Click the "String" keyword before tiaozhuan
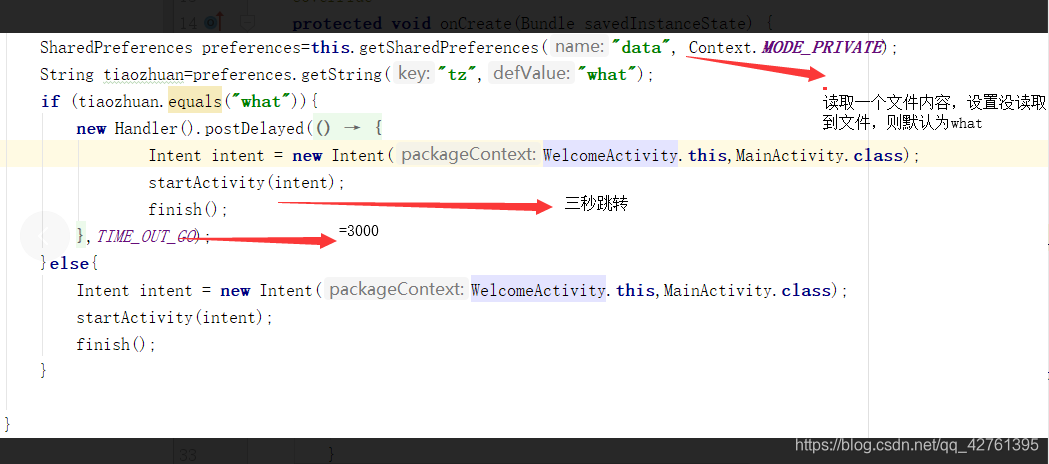 68,75
